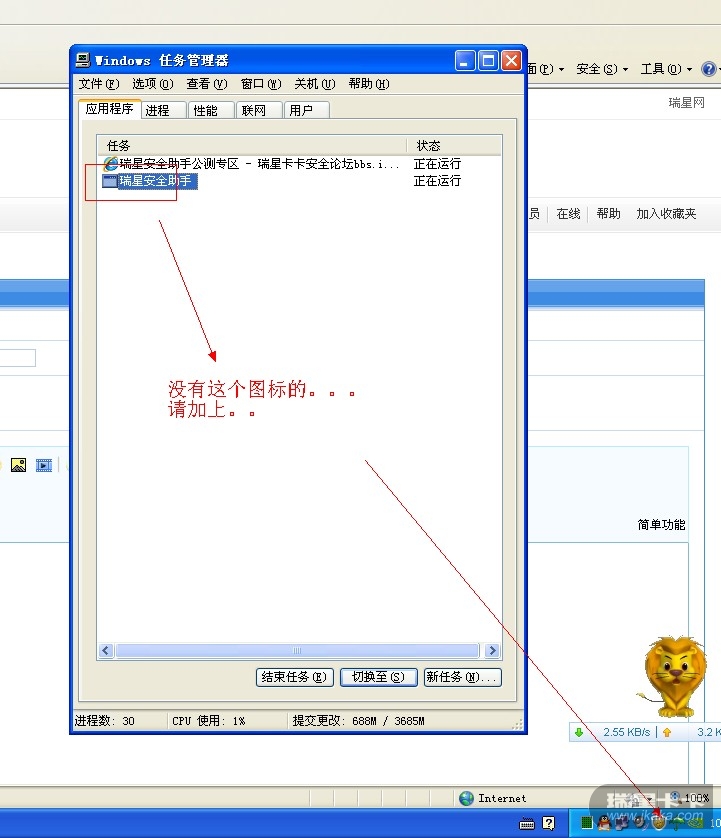
Task: Open the 帮助 menu in Task Manager
Action: 369,84
